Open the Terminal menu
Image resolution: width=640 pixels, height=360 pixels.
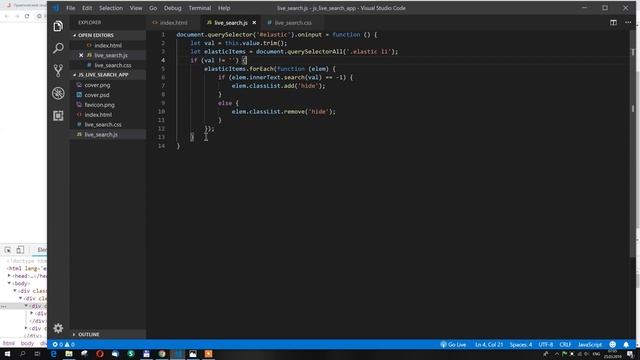click(x=200, y=8)
